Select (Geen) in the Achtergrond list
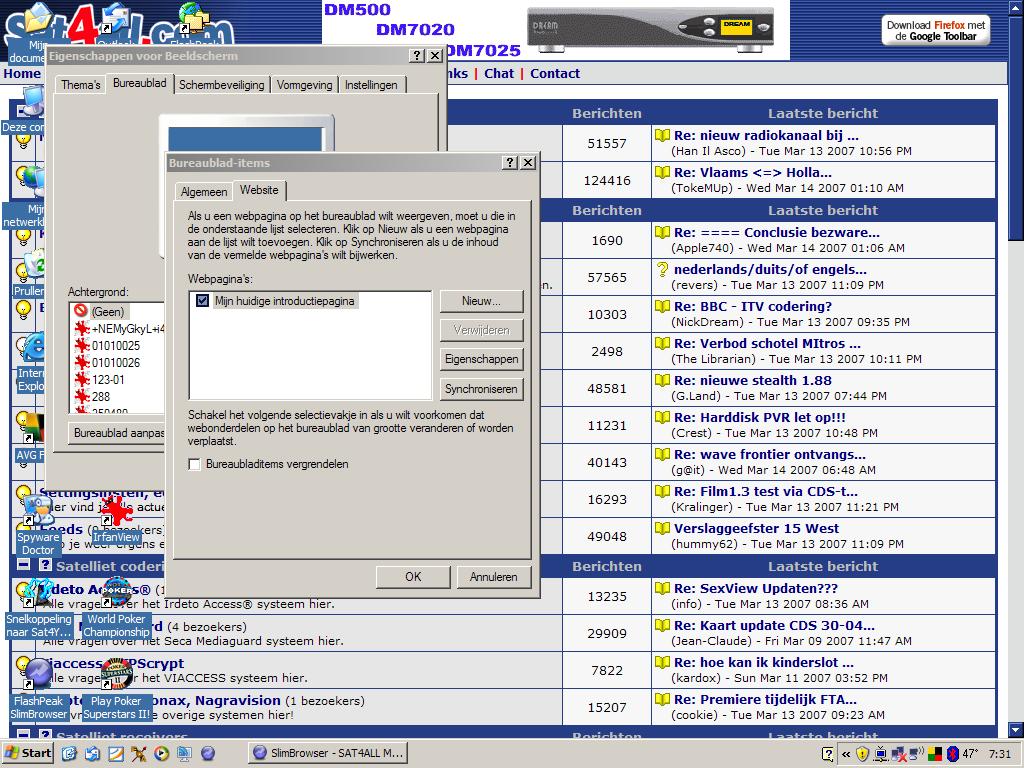The width and height of the screenshot is (1024, 768). coord(107,312)
